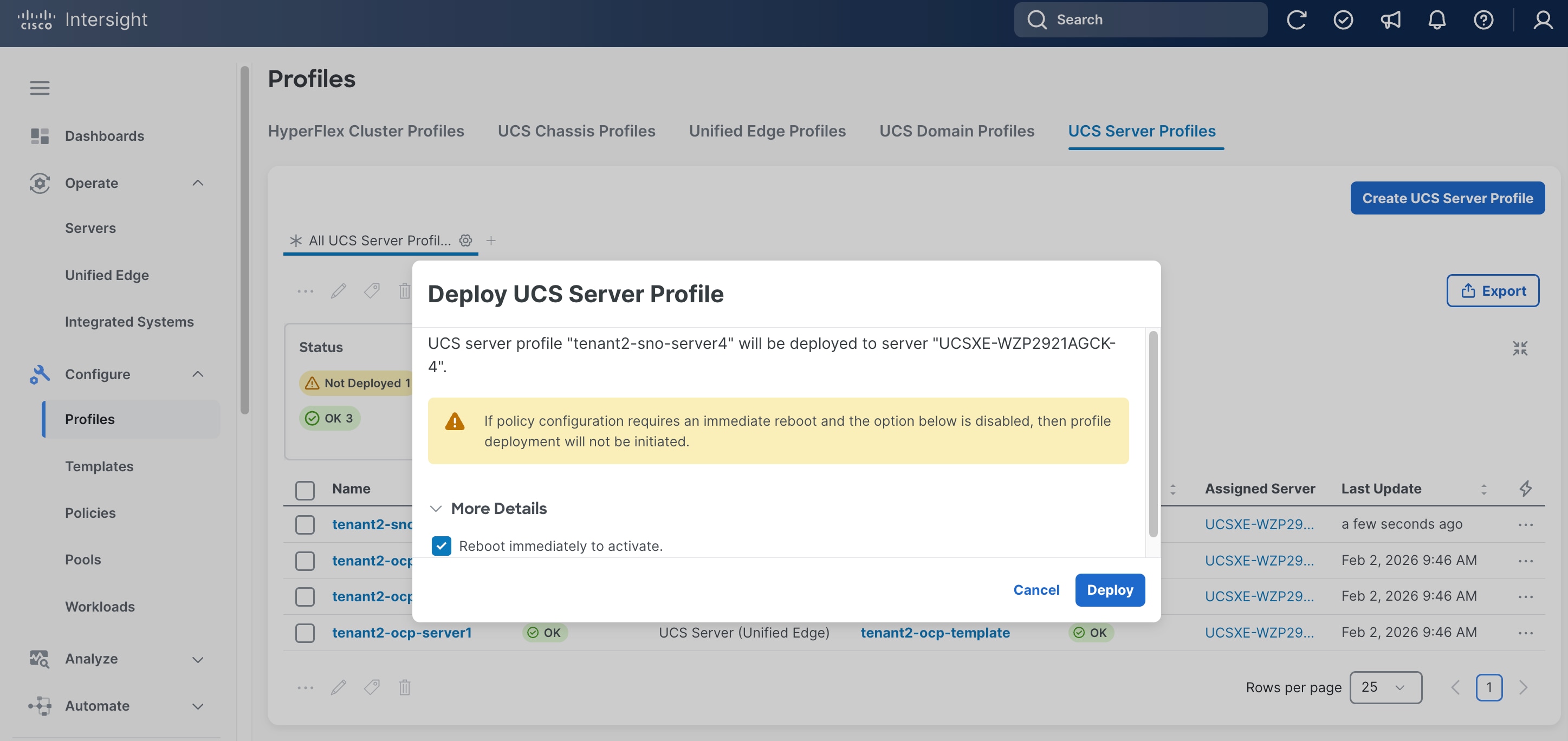Collapse the Operate section chevron
1568x741 pixels.
(x=198, y=183)
